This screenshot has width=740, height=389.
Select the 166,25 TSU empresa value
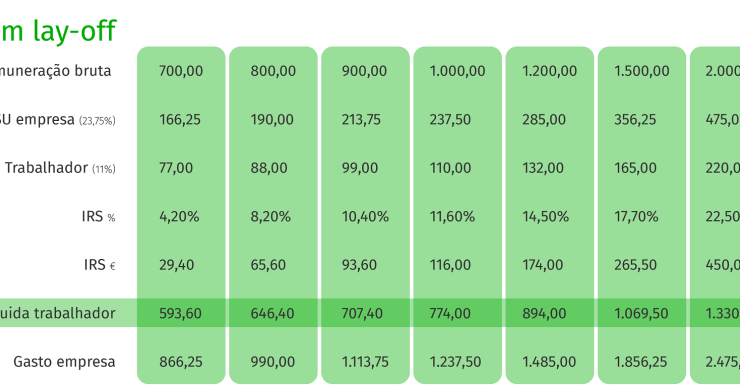click(180, 119)
